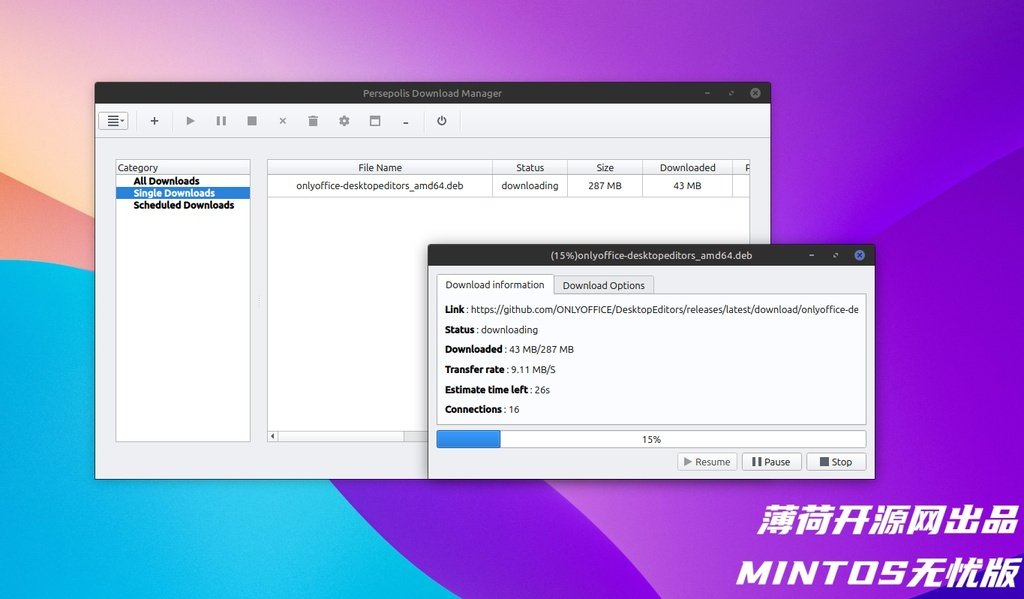Select the onlyoffice-desktopeditors_amd64.deb row file name
The width and height of the screenshot is (1024, 599).
pyautogui.click(x=379, y=186)
